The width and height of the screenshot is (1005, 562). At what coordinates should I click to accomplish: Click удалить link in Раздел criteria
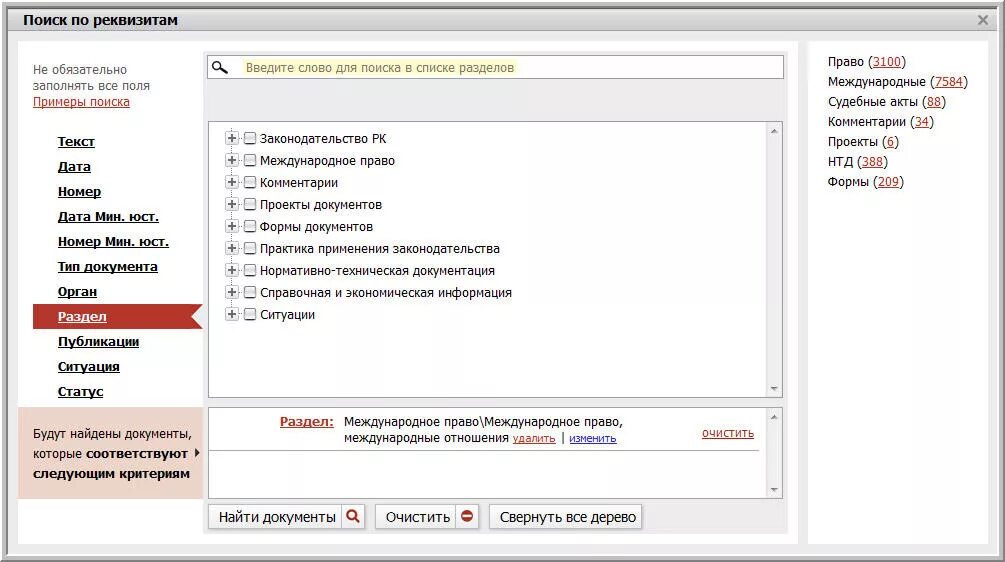[534, 438]
